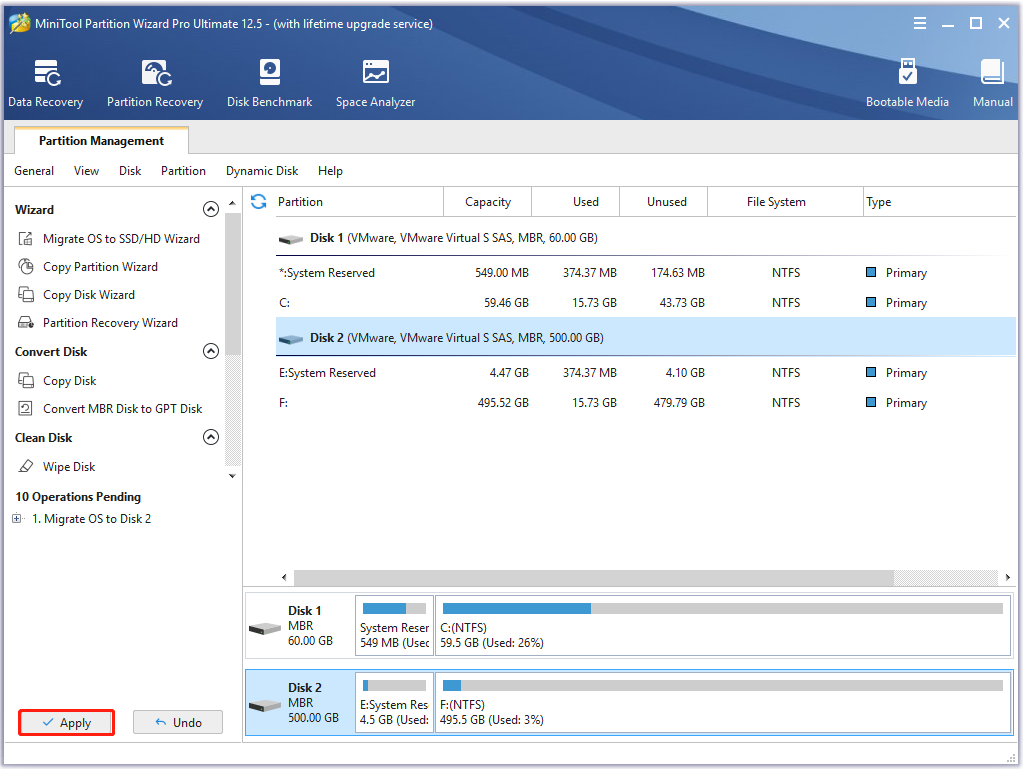1025x771 pixels.
Task: Click the Disk 1 drive icon in partition list
Action: pyautogui.click(x=290, y=239)
